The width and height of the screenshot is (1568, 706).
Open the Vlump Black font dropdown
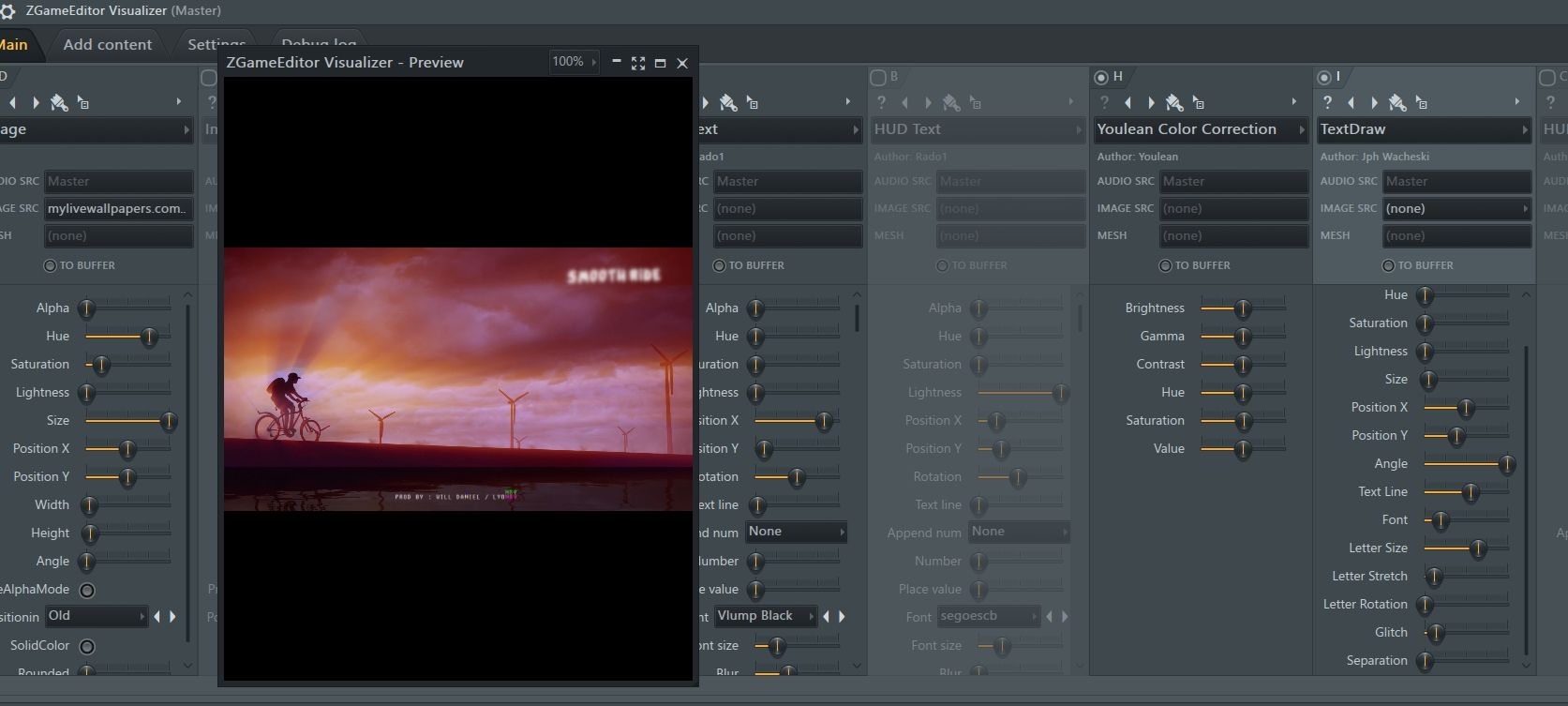click(766, 616)
